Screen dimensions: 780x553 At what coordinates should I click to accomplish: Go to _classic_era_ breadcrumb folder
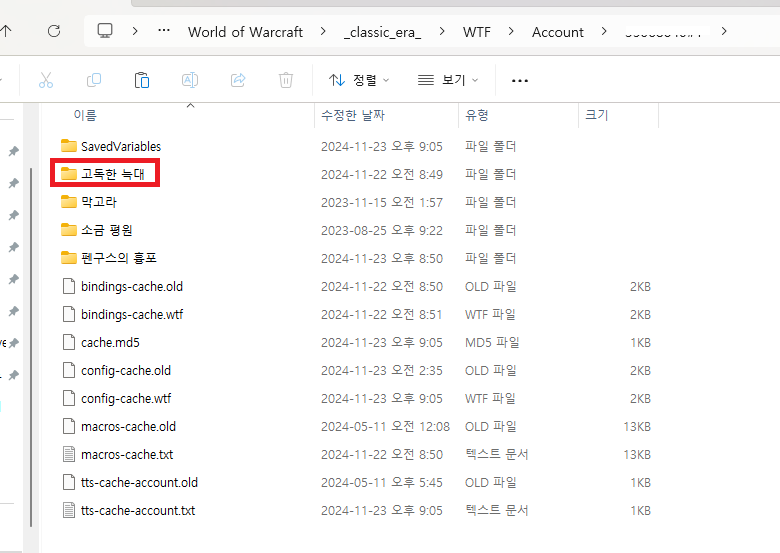pyautogui.click(x=382, y=32)
